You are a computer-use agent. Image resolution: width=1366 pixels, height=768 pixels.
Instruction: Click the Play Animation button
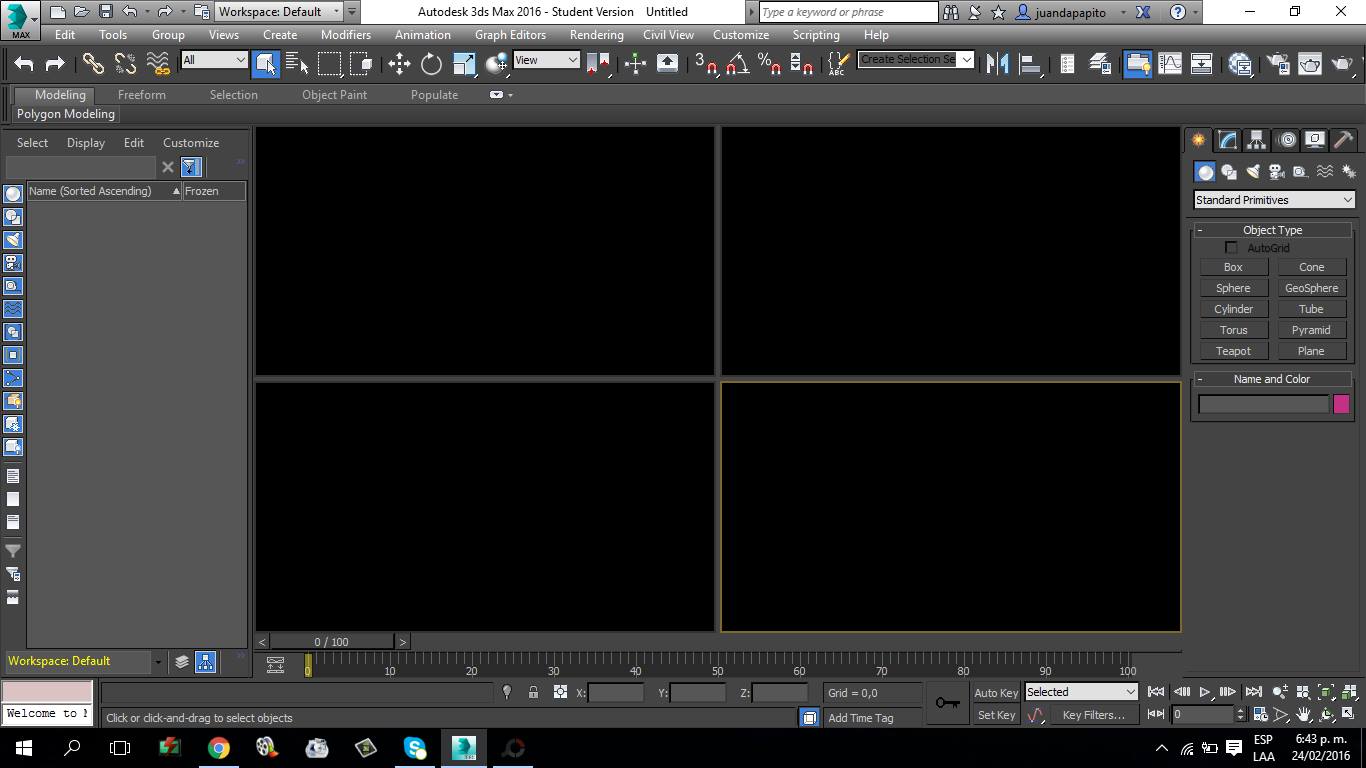(x=1205, y=692)
